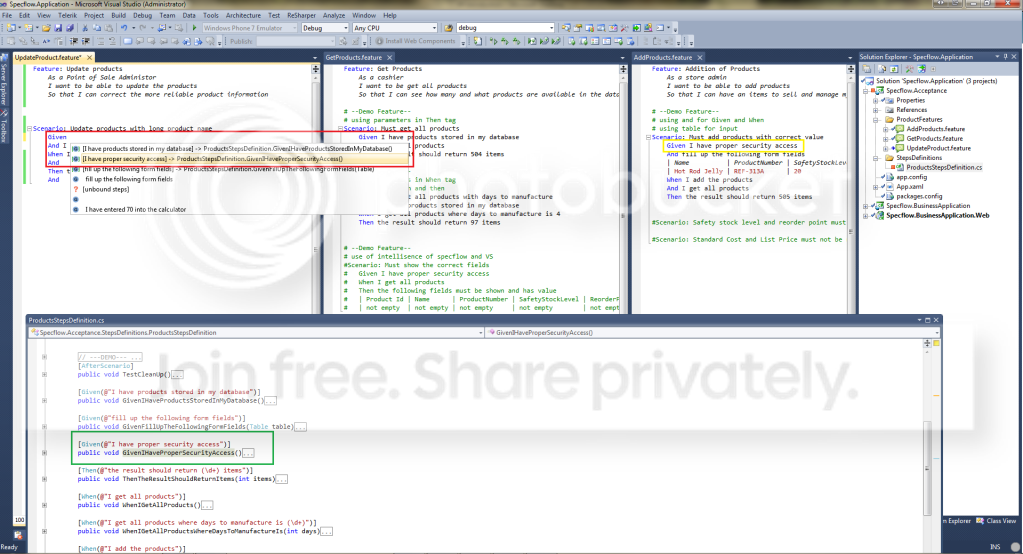Collapse the ProductFeatures folder

pos(876,119)
